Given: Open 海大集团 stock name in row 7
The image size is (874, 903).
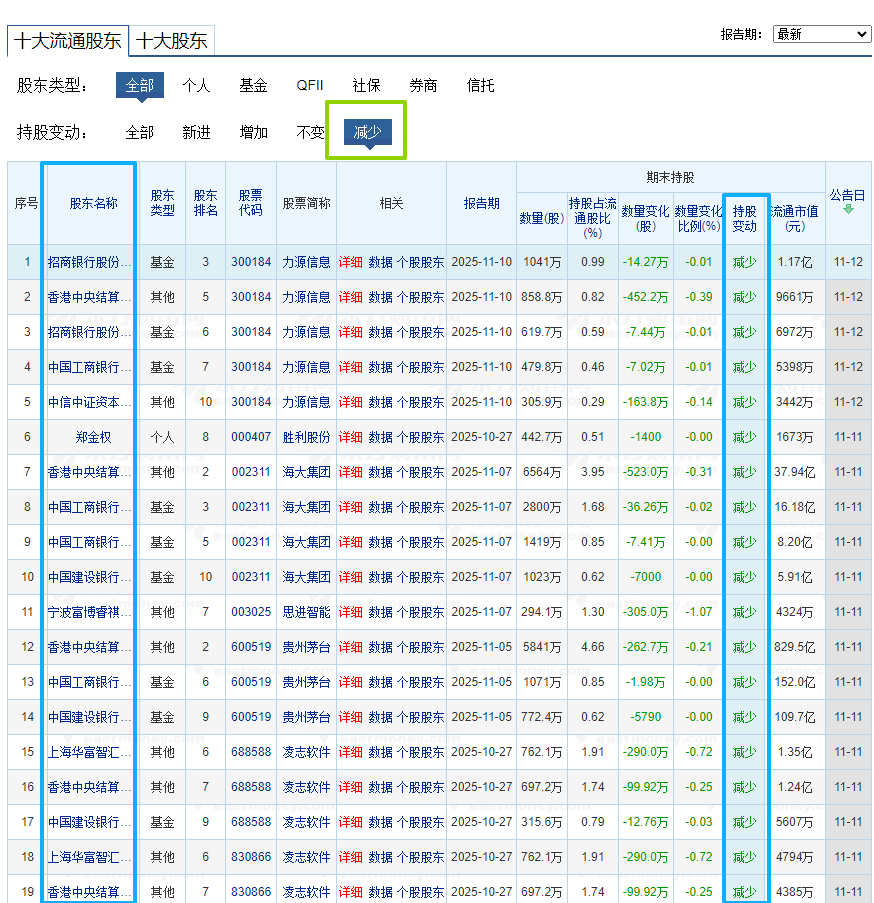Looking at the screenshot, I should tap(306, 473).
